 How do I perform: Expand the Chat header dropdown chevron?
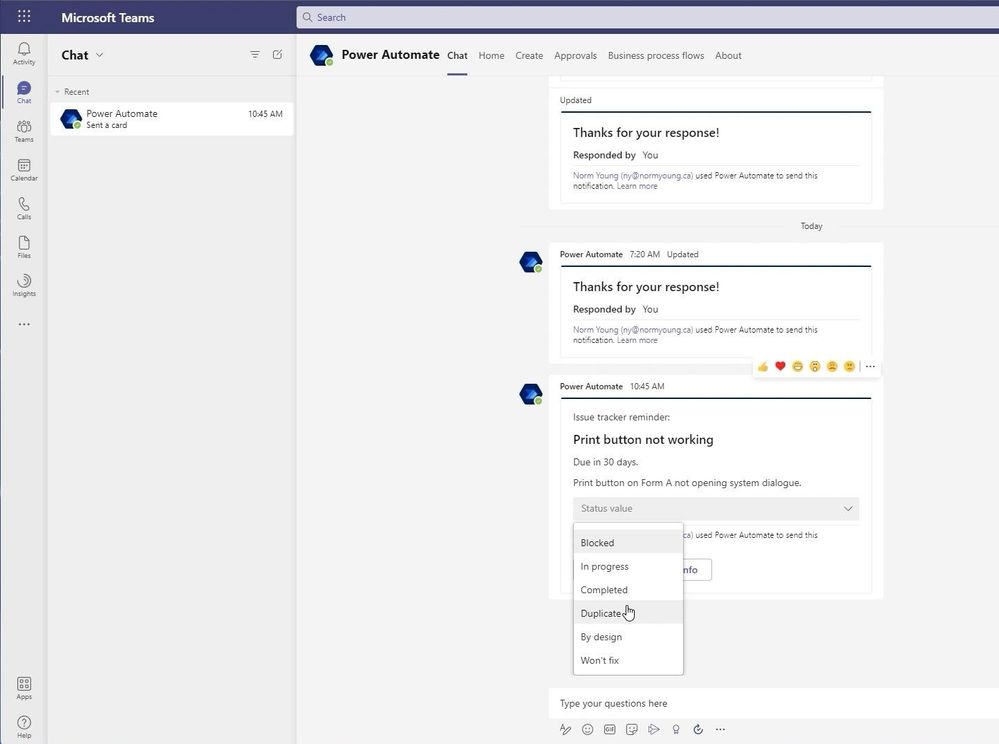[99, 55]
